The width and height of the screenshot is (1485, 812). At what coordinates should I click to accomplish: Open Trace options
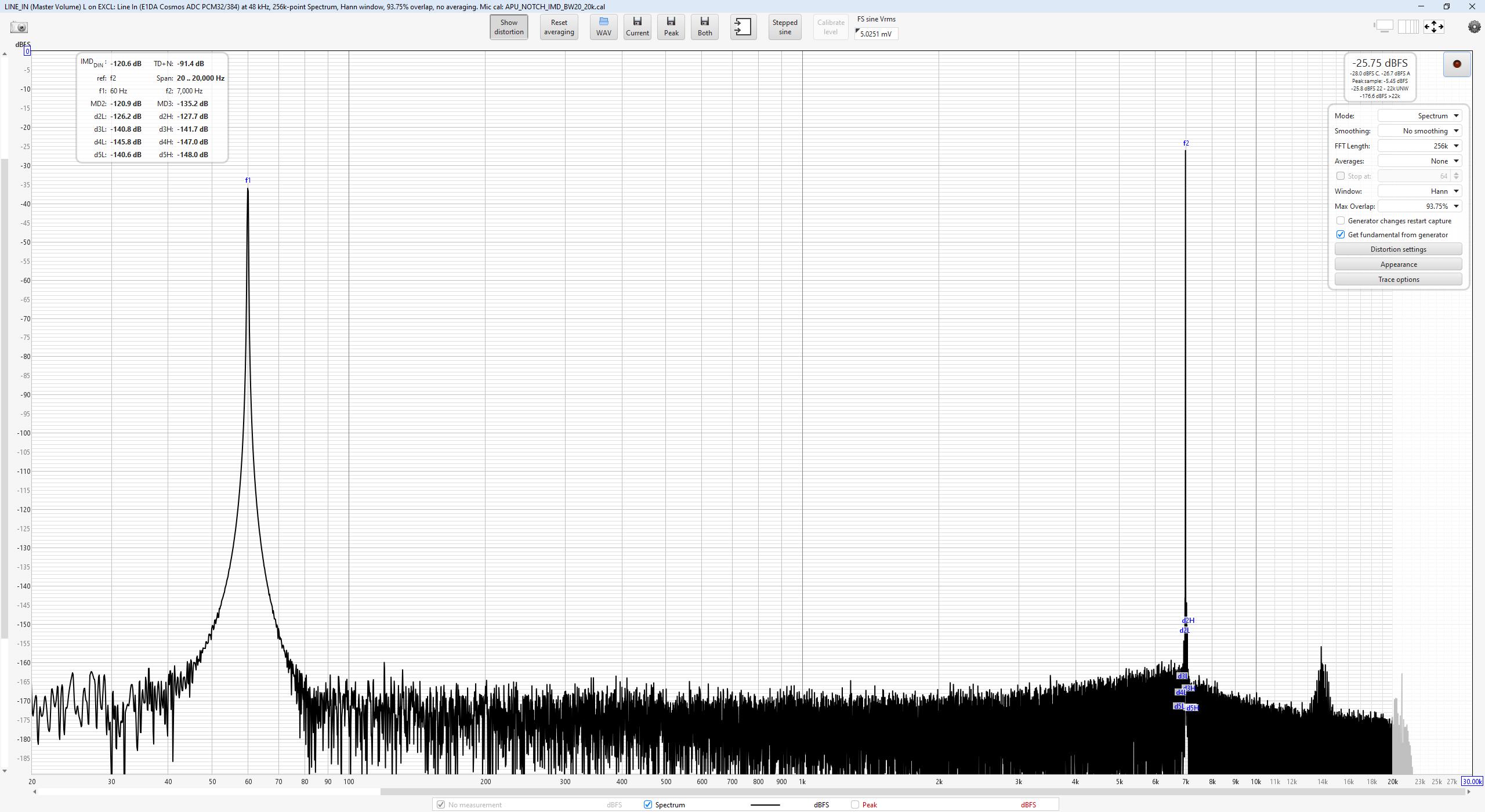(x=1398, y=280)
